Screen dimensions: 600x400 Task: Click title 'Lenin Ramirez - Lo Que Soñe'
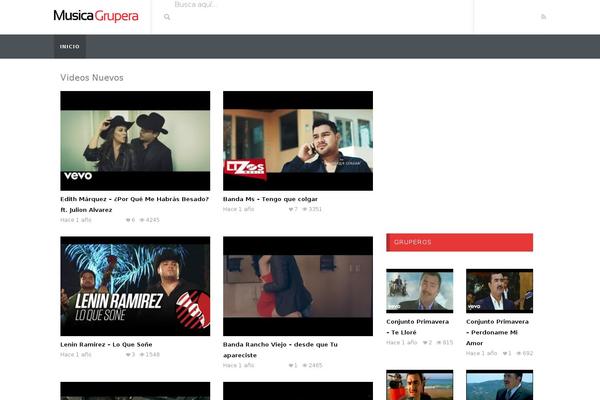106,344
